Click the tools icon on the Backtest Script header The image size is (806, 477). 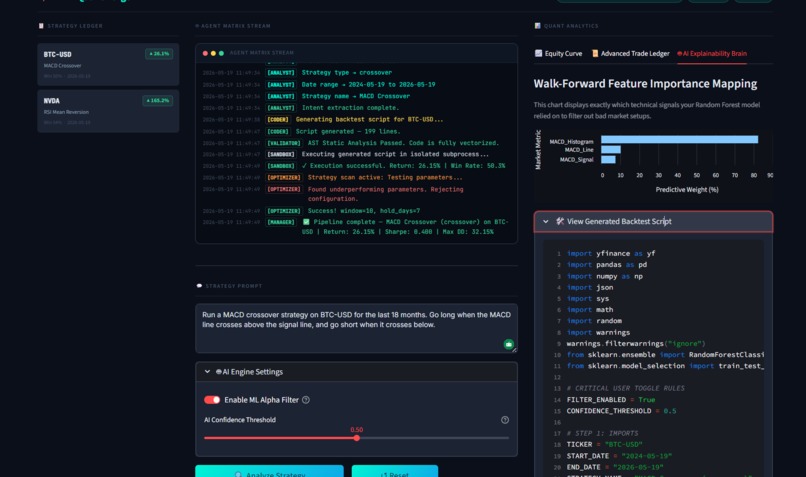coord(560,222)
